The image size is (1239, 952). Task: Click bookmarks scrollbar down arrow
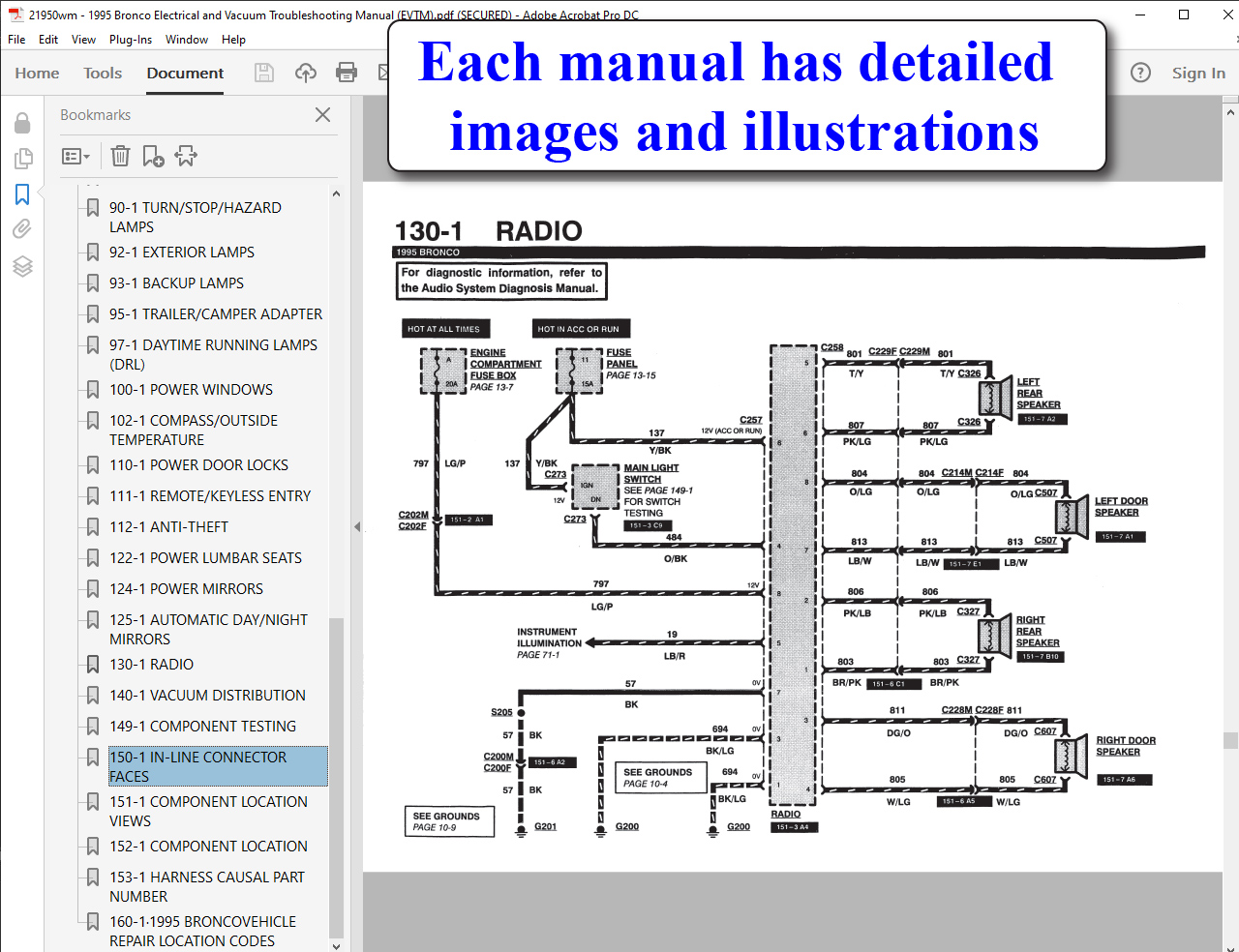336,945
